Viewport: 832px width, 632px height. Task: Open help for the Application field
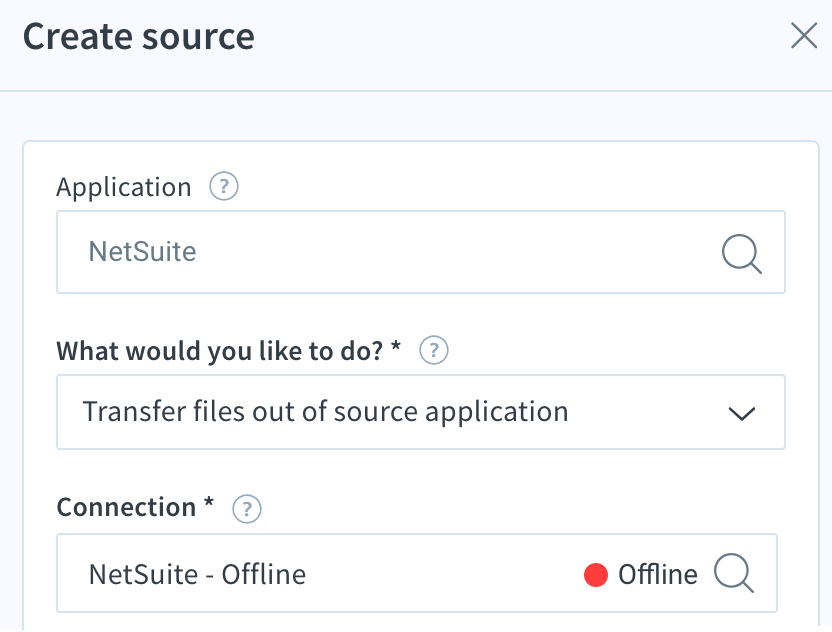(224, 187)
